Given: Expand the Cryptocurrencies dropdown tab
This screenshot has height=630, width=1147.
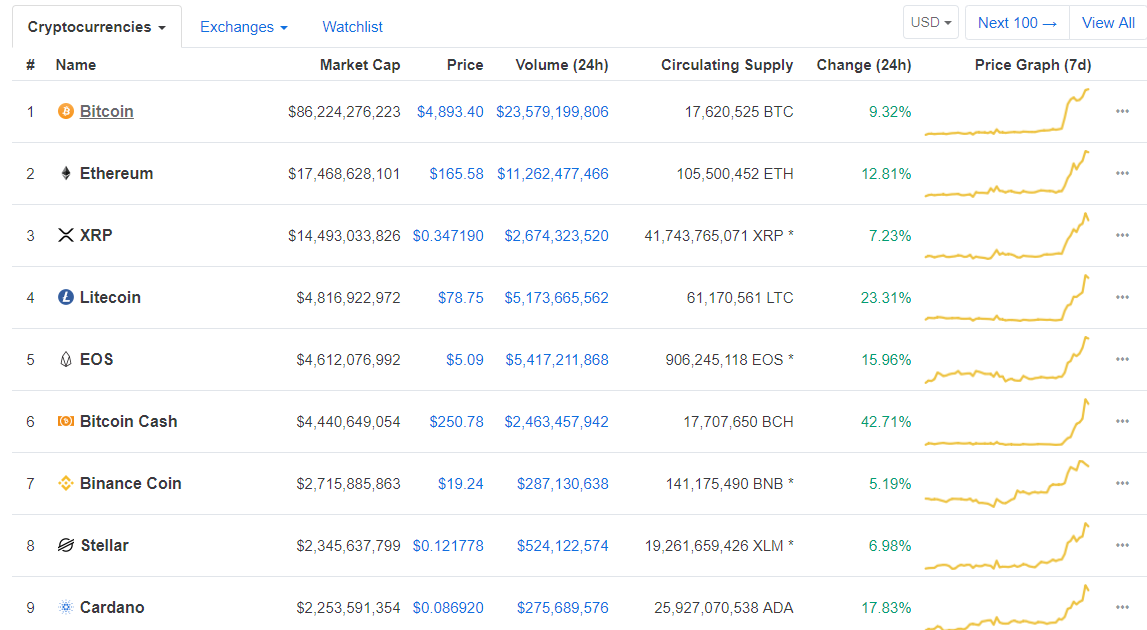Looking at the screenshot, I should (x=97, y=27).
